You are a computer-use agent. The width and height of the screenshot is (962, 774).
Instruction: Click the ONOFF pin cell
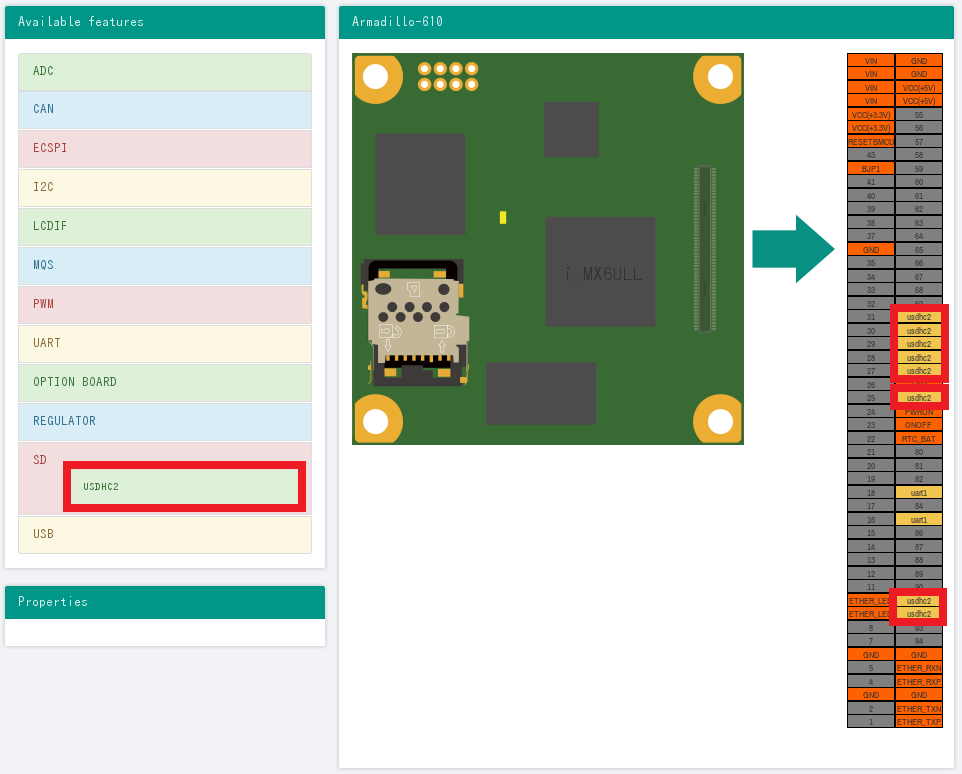[x=918, y=425]
